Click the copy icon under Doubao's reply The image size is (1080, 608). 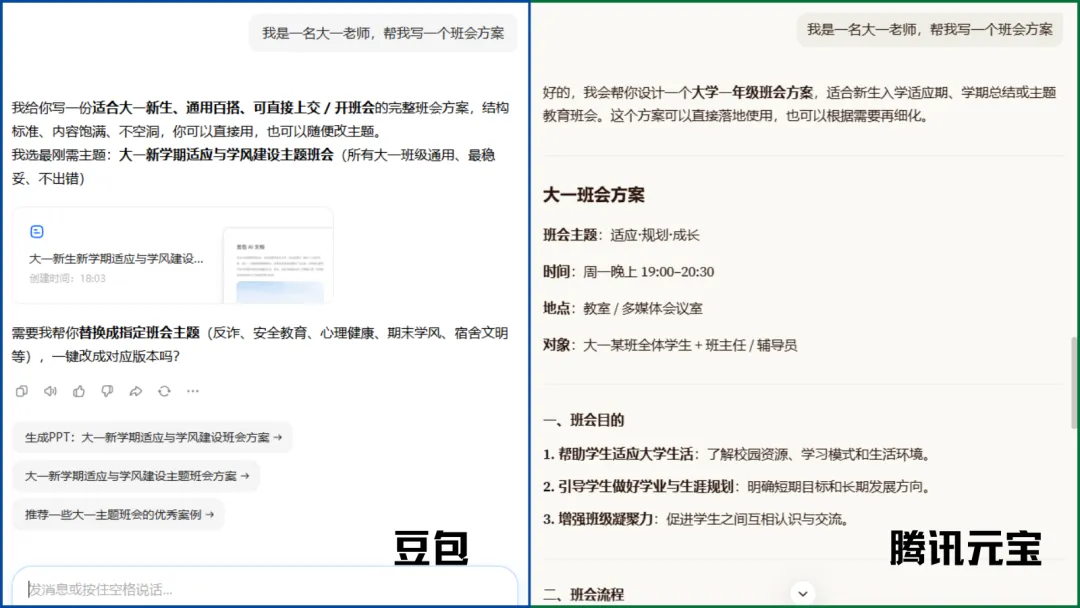(22, 391)
